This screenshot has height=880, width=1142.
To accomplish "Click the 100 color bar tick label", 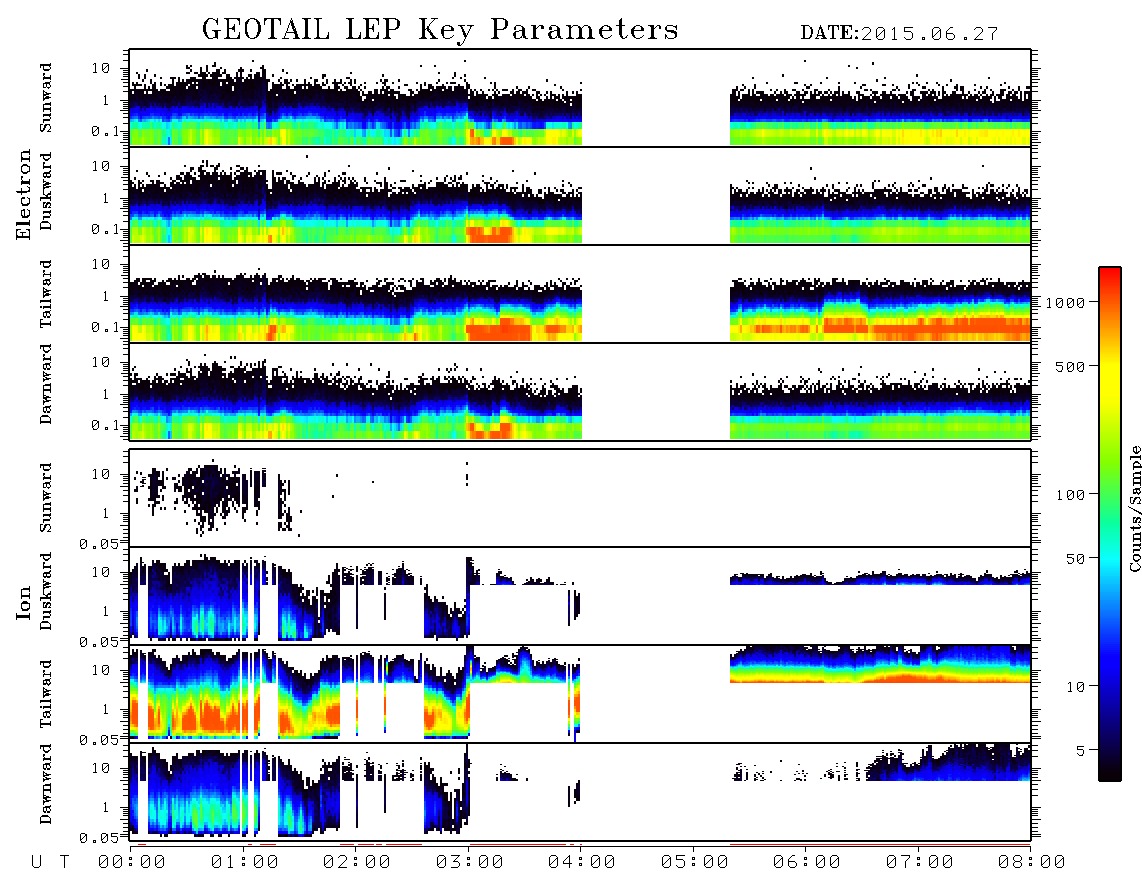I will tap(1071, 495).
